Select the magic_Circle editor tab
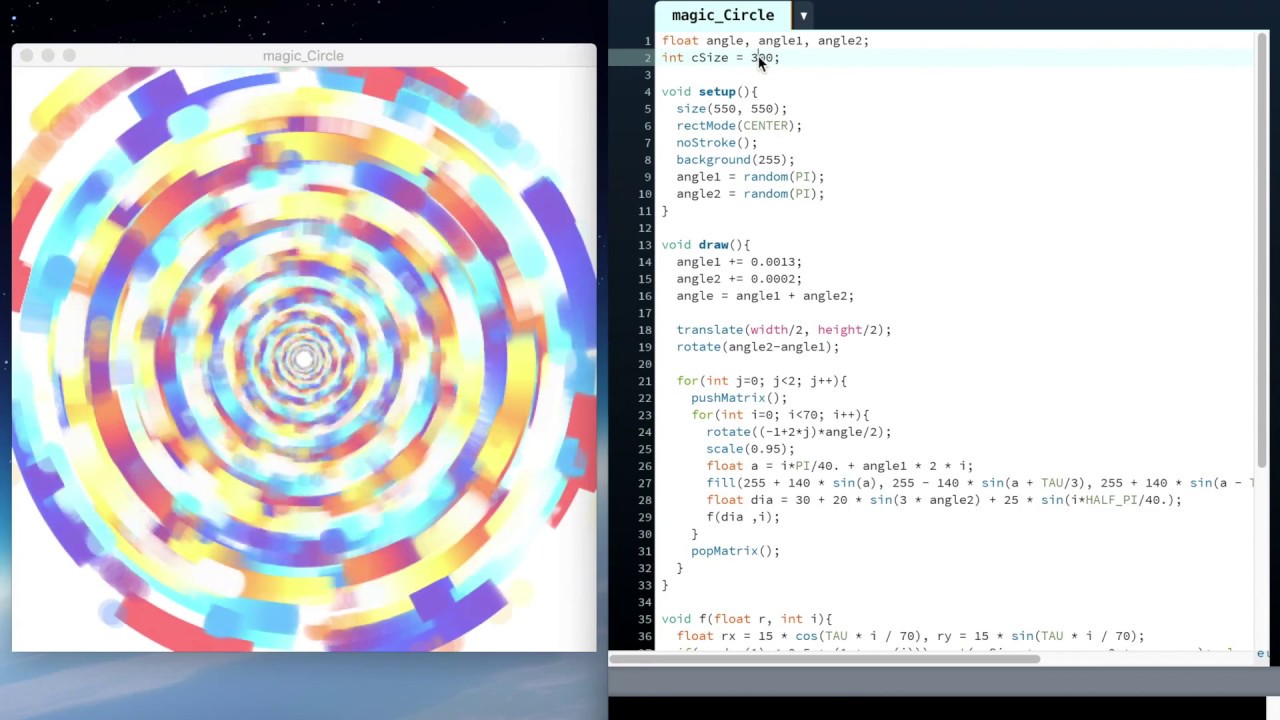This screenshot has width=1280, height=720. 722,15
